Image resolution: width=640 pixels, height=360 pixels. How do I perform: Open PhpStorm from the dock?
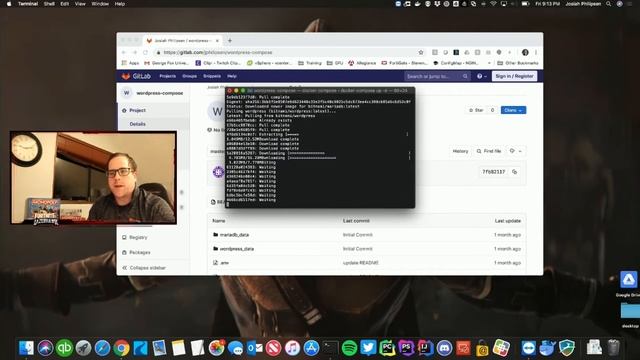tap(406, 348)
